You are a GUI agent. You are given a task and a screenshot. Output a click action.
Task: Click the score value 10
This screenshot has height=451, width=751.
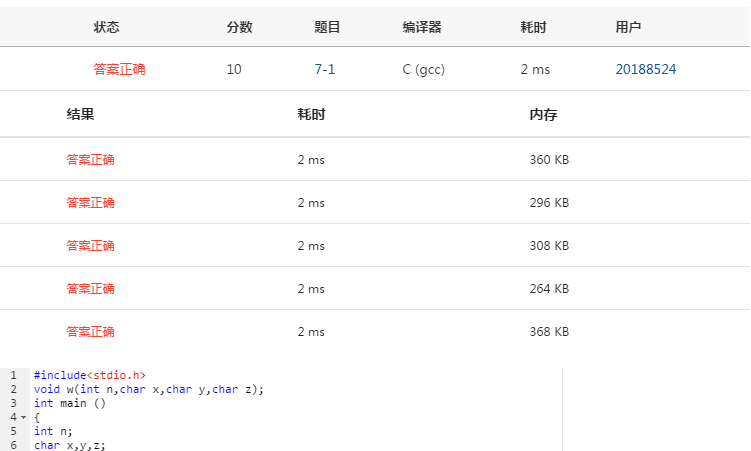234,69
